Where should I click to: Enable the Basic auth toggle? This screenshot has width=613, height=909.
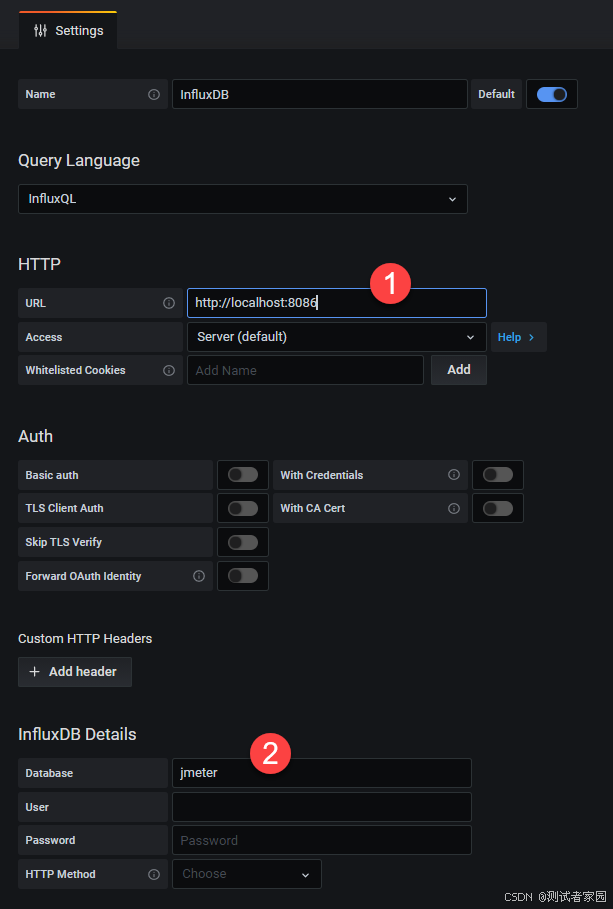coord(243,475)
